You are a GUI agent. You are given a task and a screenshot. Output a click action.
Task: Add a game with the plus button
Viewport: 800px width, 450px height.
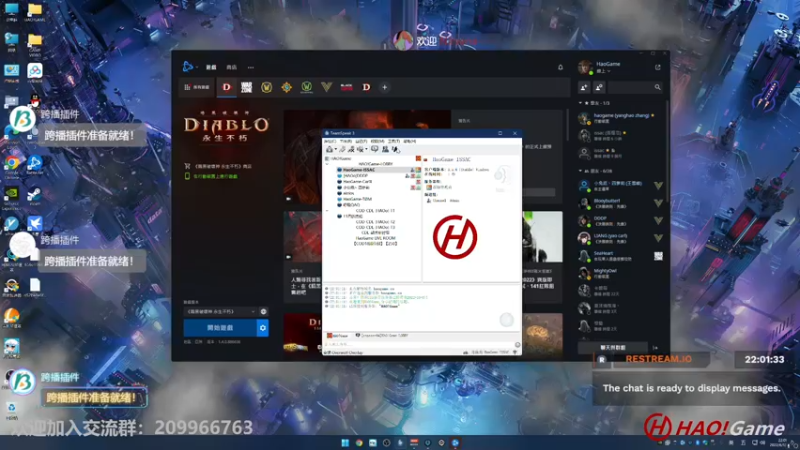[x=385, y=87]
